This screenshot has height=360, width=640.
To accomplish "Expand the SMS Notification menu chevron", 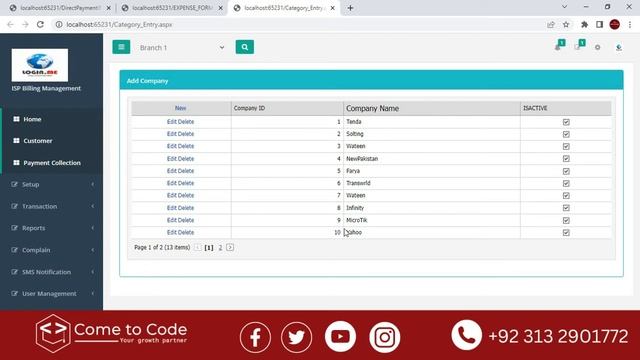I will (93, 272).
